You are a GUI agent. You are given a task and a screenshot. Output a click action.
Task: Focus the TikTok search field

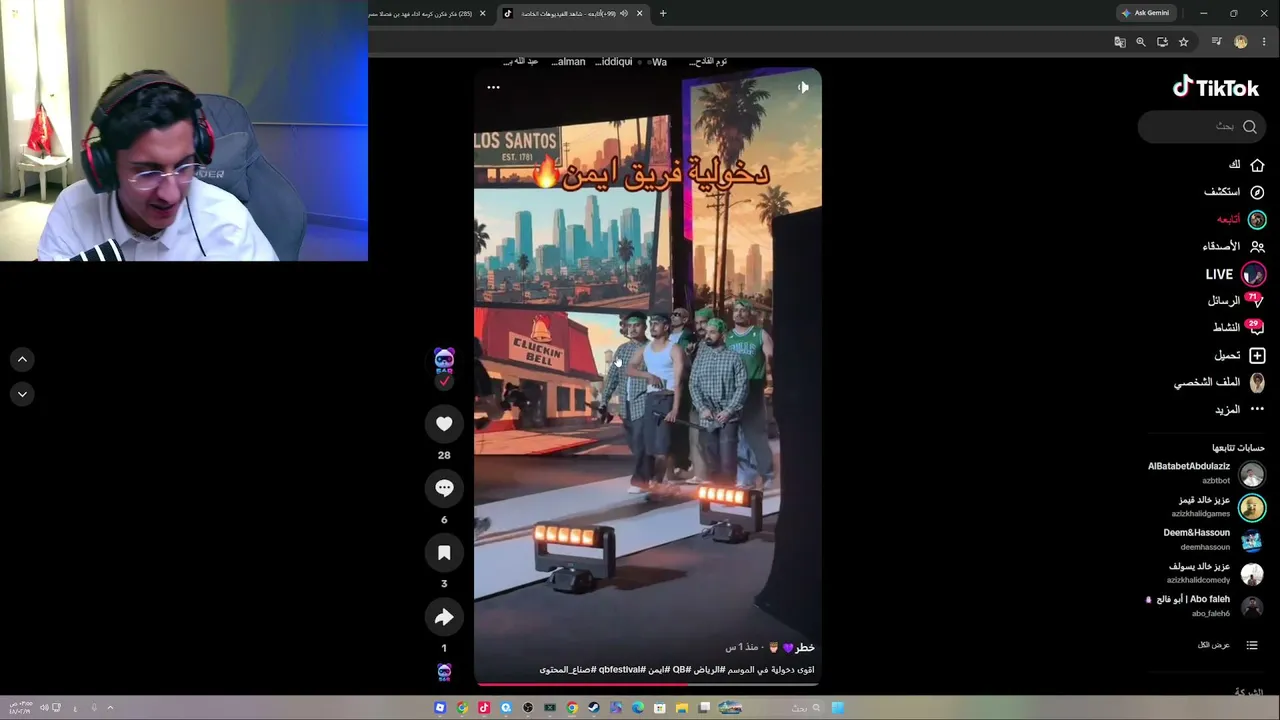(1201, 127)
